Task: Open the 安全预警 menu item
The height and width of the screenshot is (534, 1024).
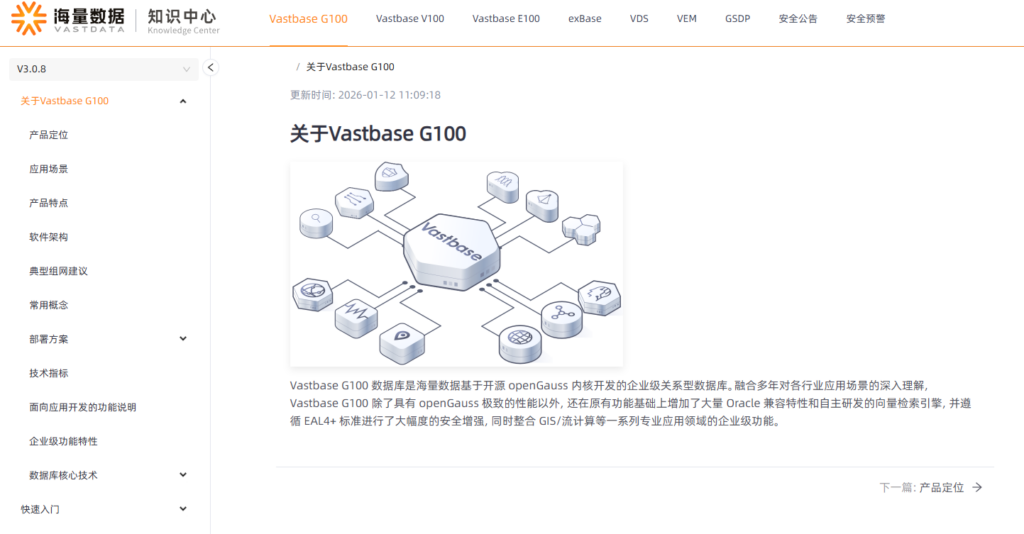Action: (865, 19)
